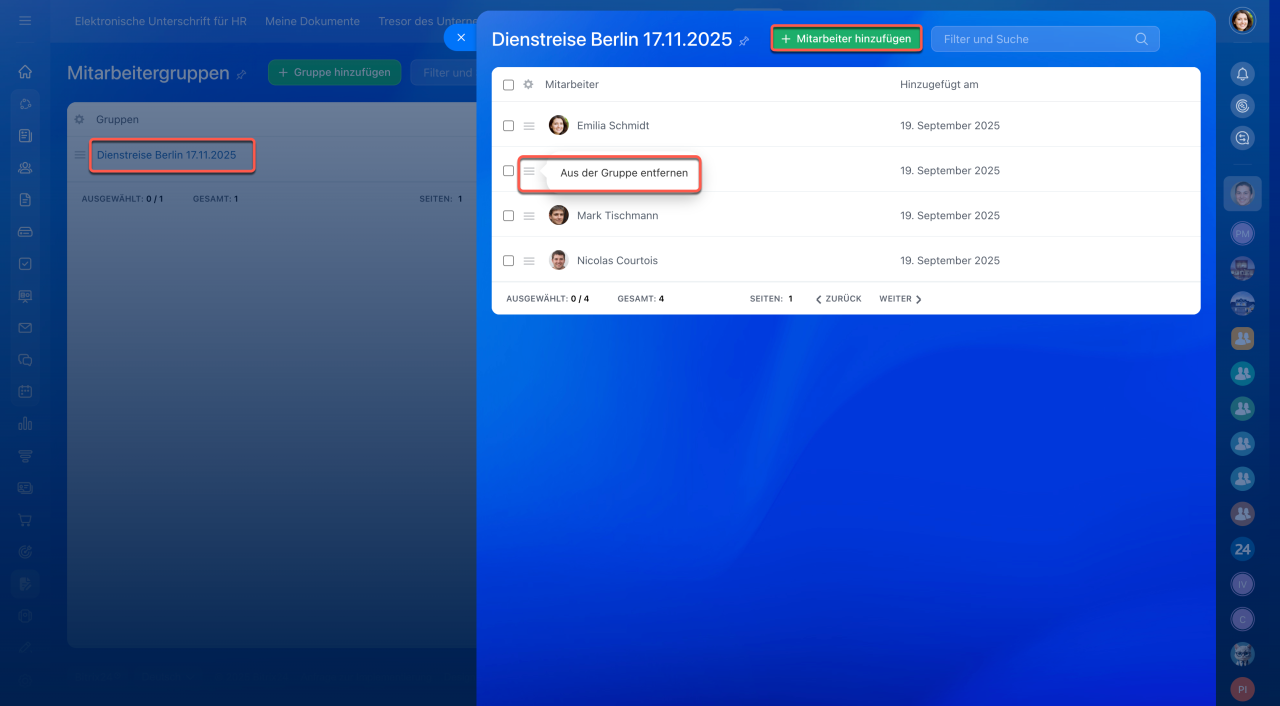Close the side panel with X button
This screenshot has height=706, width=1280.
(461, 37)
